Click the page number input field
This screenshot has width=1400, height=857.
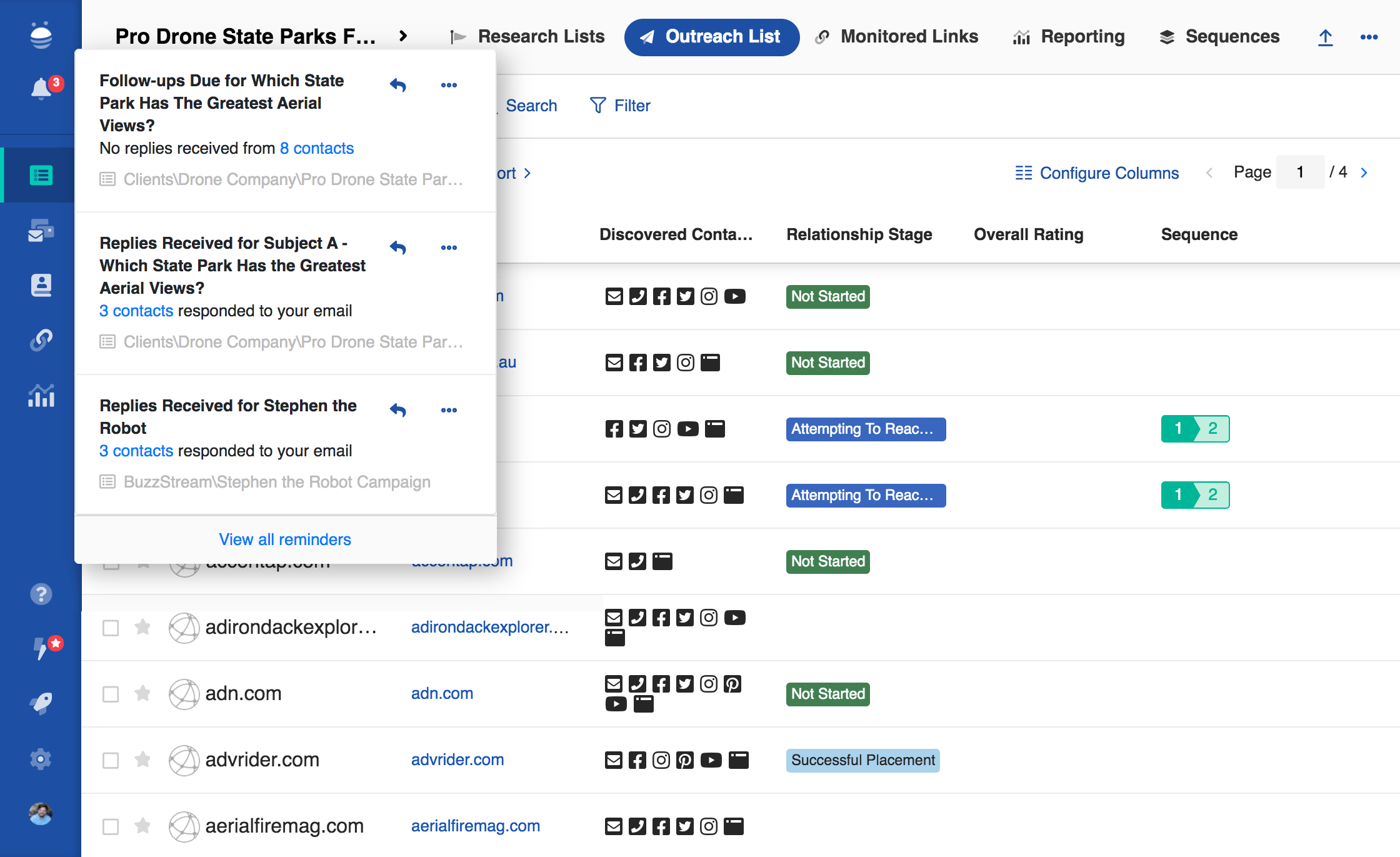point(1300,173)
